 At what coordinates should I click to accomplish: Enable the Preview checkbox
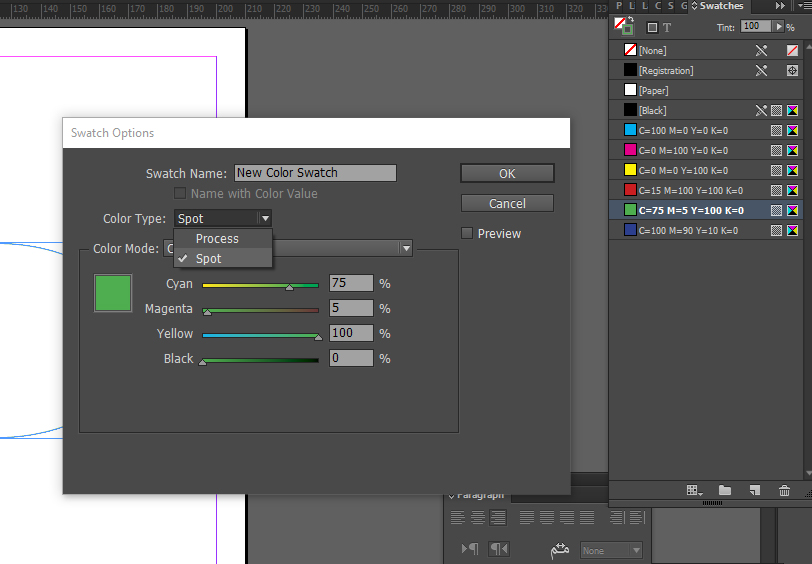pyautogui.click(x=467, y=234)
